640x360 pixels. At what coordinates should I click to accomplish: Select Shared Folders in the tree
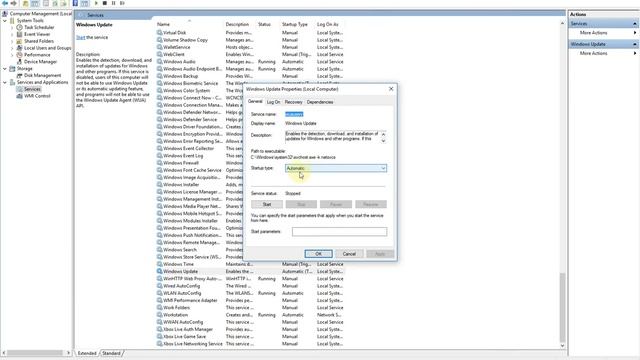pyautogui.click(x=39, y=41)
